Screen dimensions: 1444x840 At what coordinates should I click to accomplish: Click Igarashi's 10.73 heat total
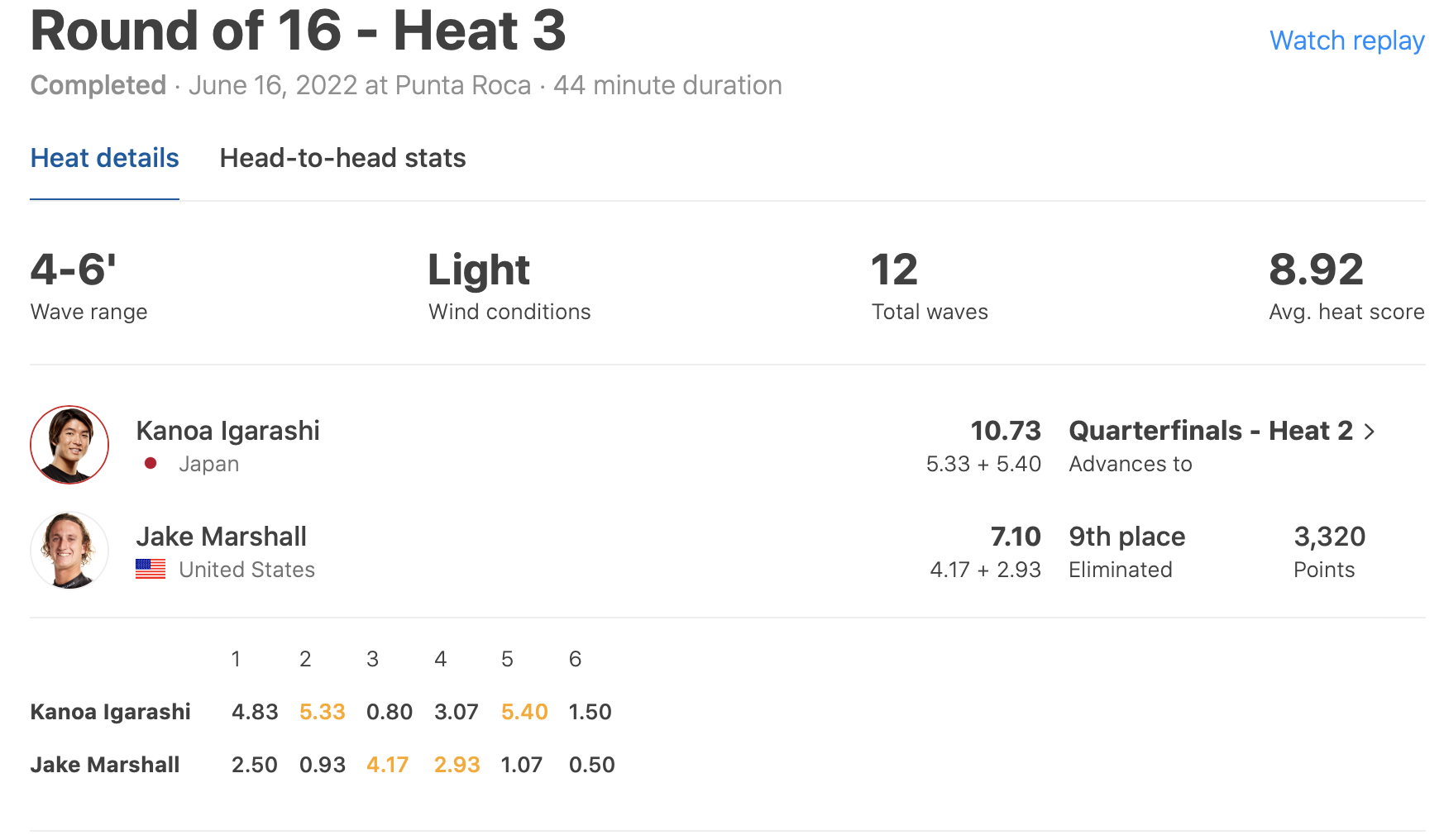(1005, 431)
